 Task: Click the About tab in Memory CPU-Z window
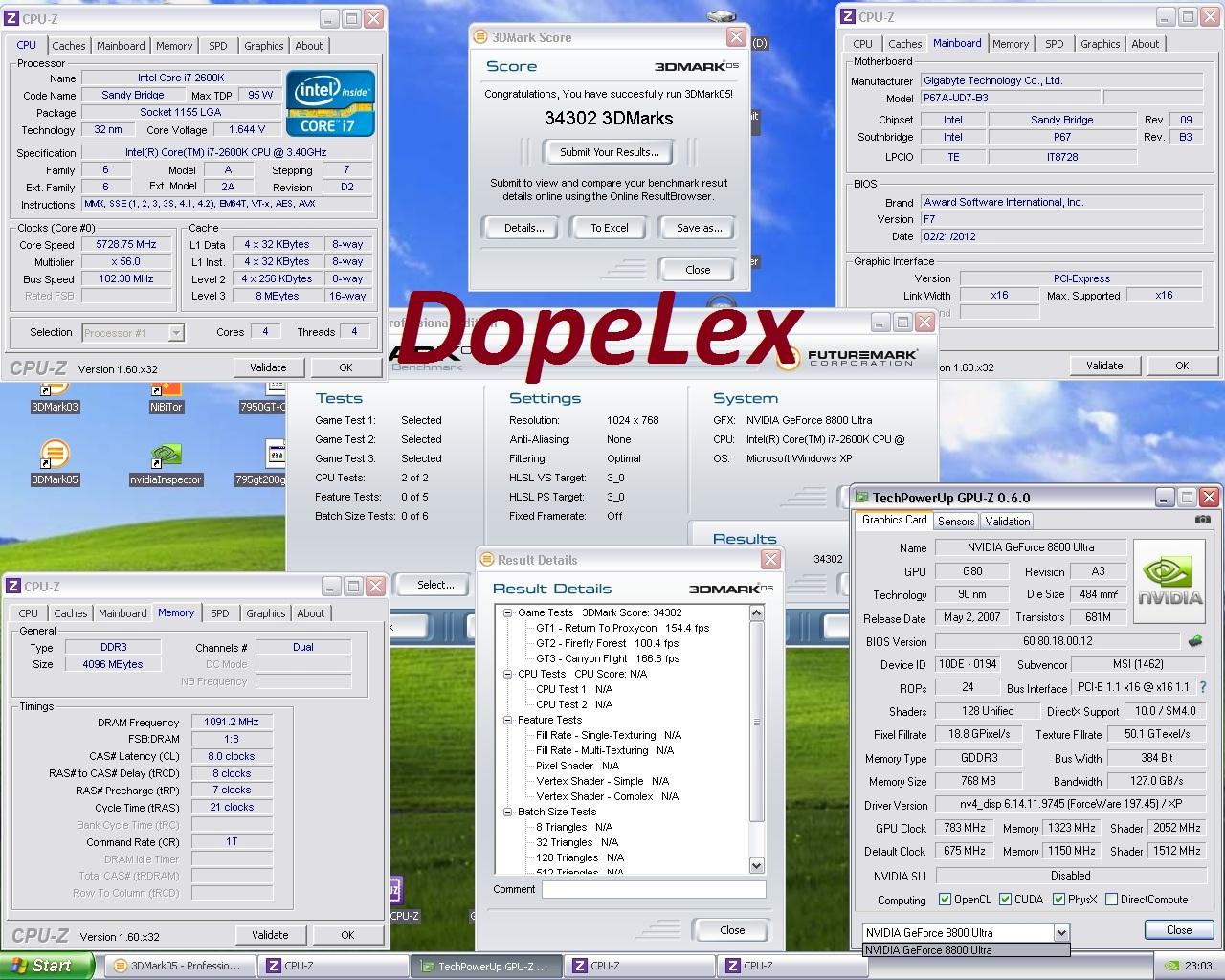310,613
